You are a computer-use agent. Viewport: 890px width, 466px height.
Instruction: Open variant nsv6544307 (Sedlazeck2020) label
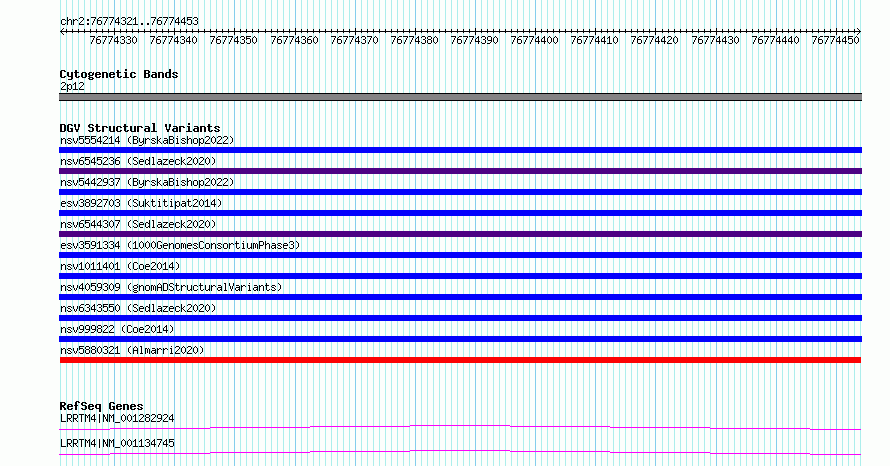[x=138, y=224]
